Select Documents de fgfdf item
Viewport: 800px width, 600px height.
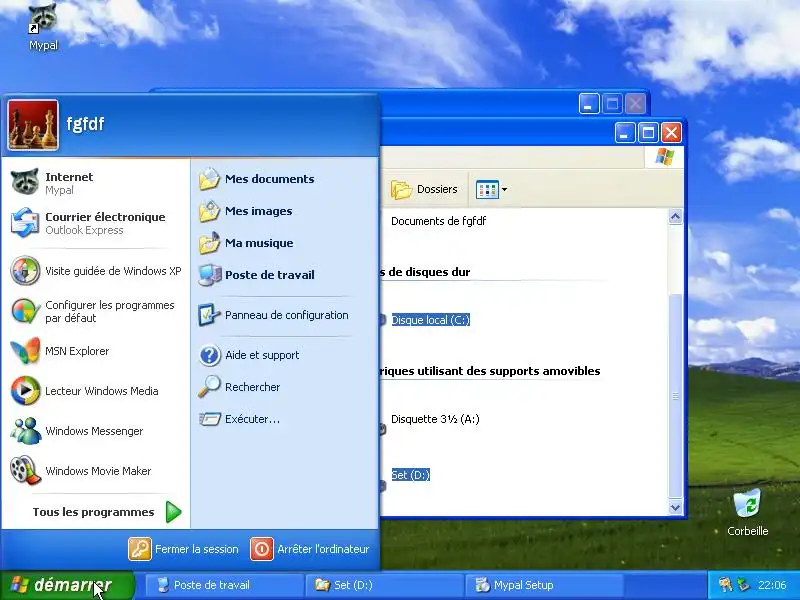click(438, 221)
